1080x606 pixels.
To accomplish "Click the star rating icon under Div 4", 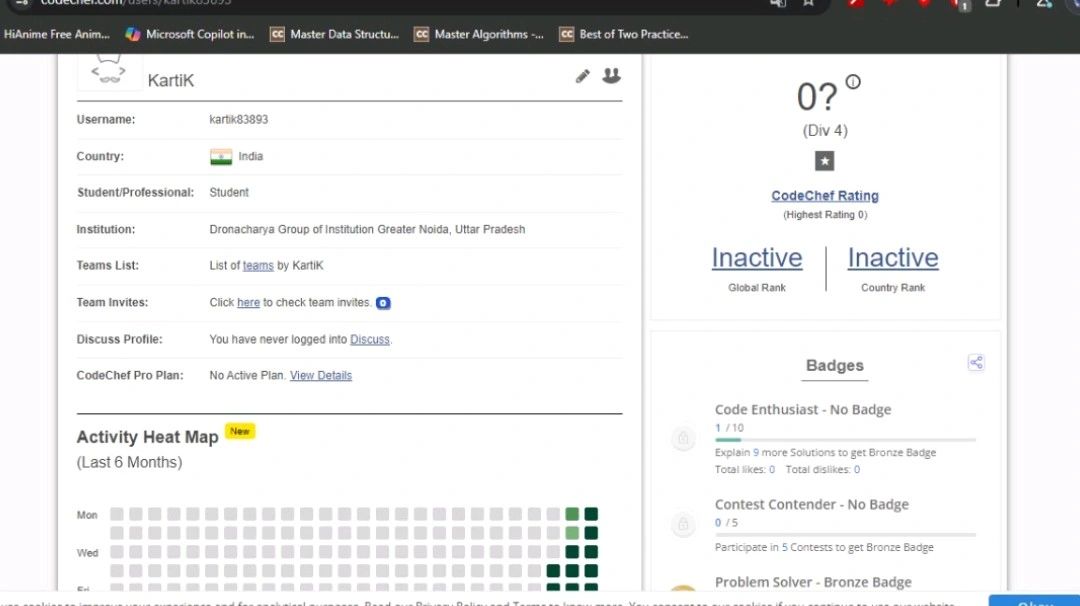I will point(824,161).
